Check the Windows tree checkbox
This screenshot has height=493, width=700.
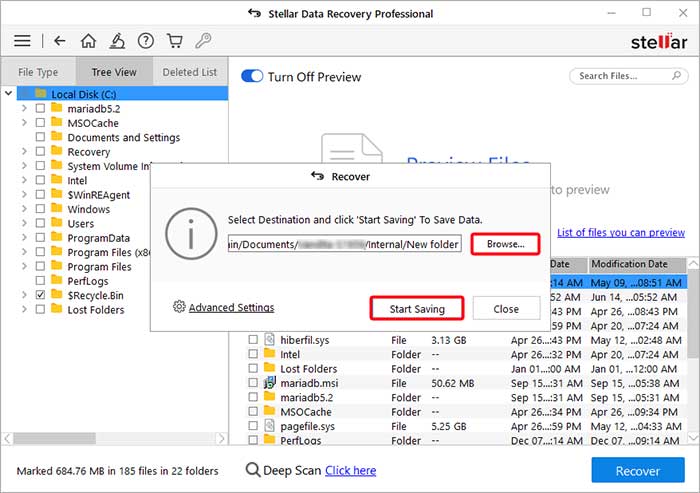[x=40, y=209]
